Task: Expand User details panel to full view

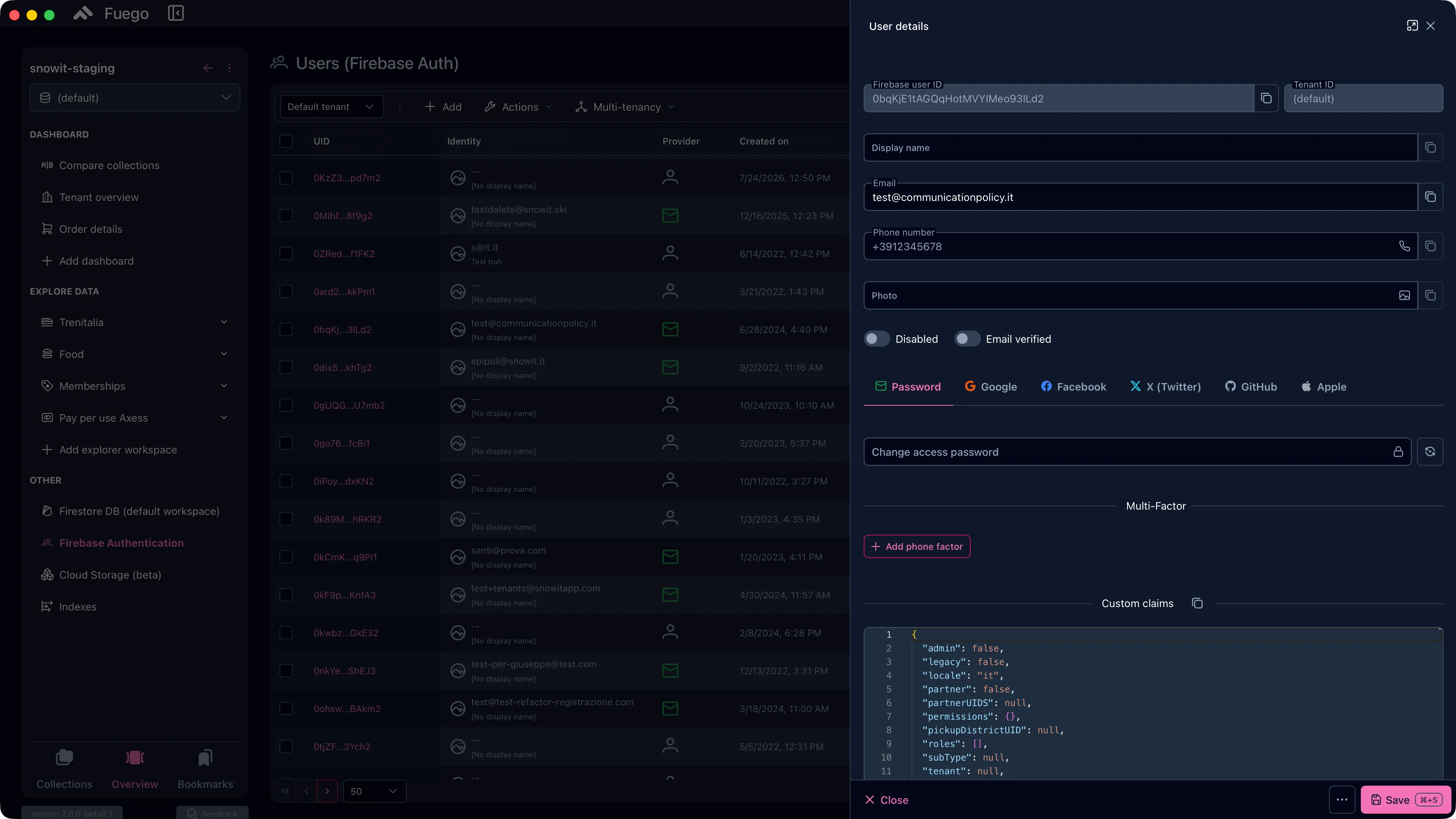Action: 1412,26
